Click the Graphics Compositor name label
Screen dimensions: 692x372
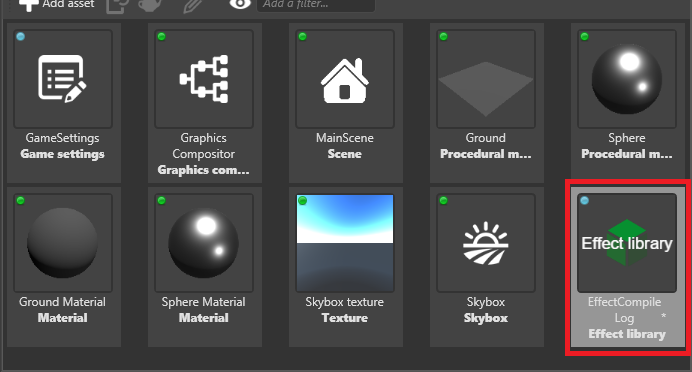pyautogui.click(x=204, y=146)
